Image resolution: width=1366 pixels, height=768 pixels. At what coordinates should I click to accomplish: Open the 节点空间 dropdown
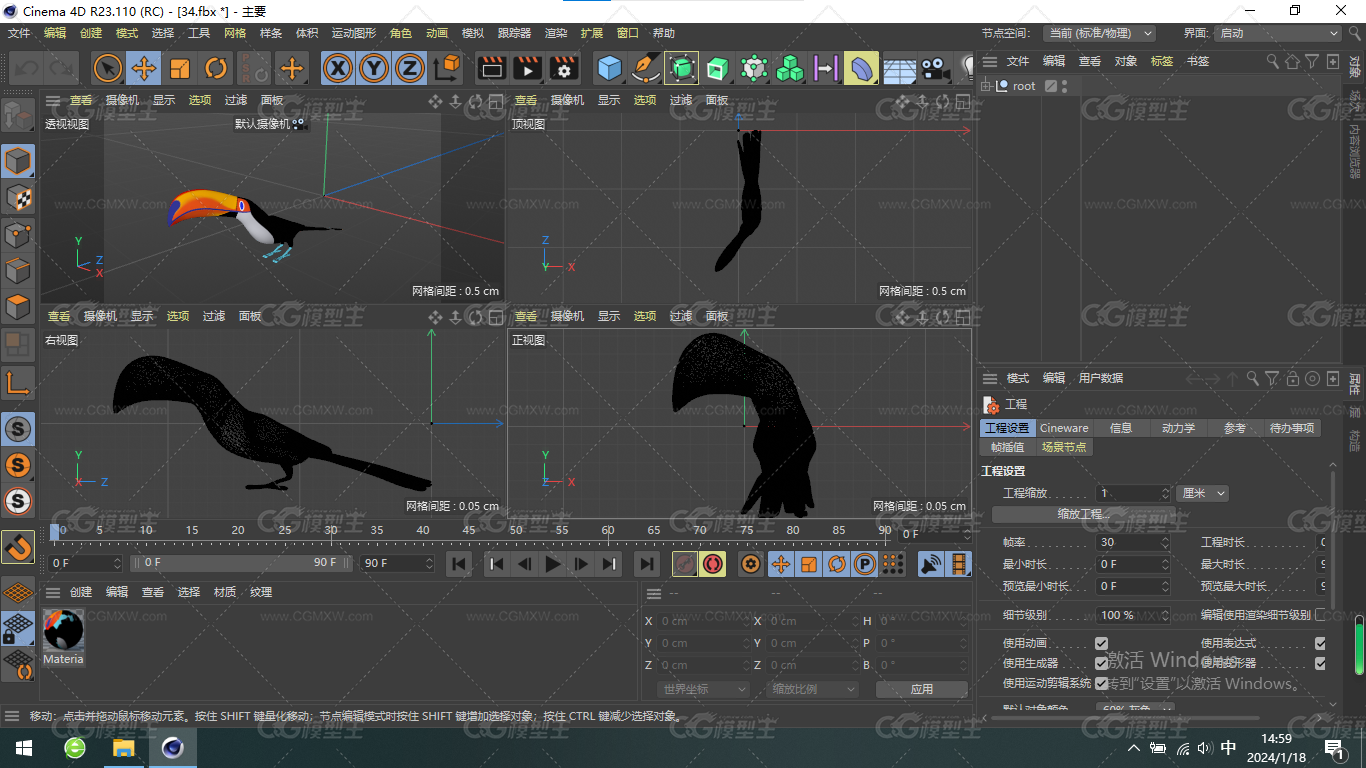pos(1100,33)
